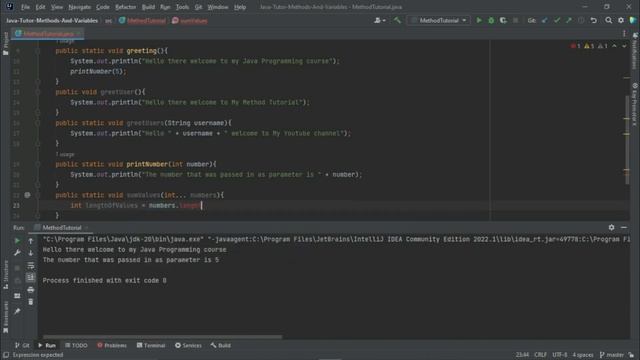Screen dimensions: 640x360
Task: Open the Navigate menu
Action: click(x=80, y=7)
